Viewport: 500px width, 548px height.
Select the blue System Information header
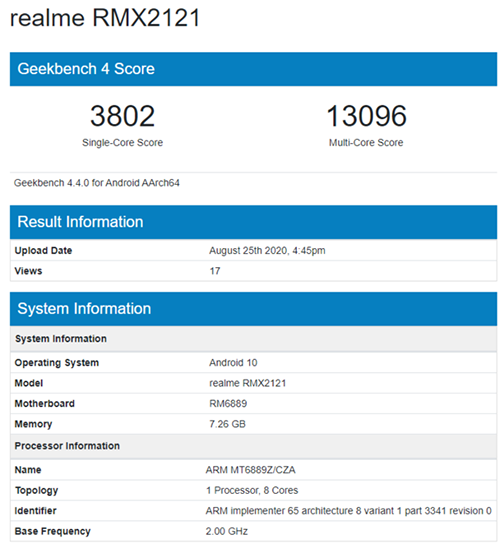253,309
